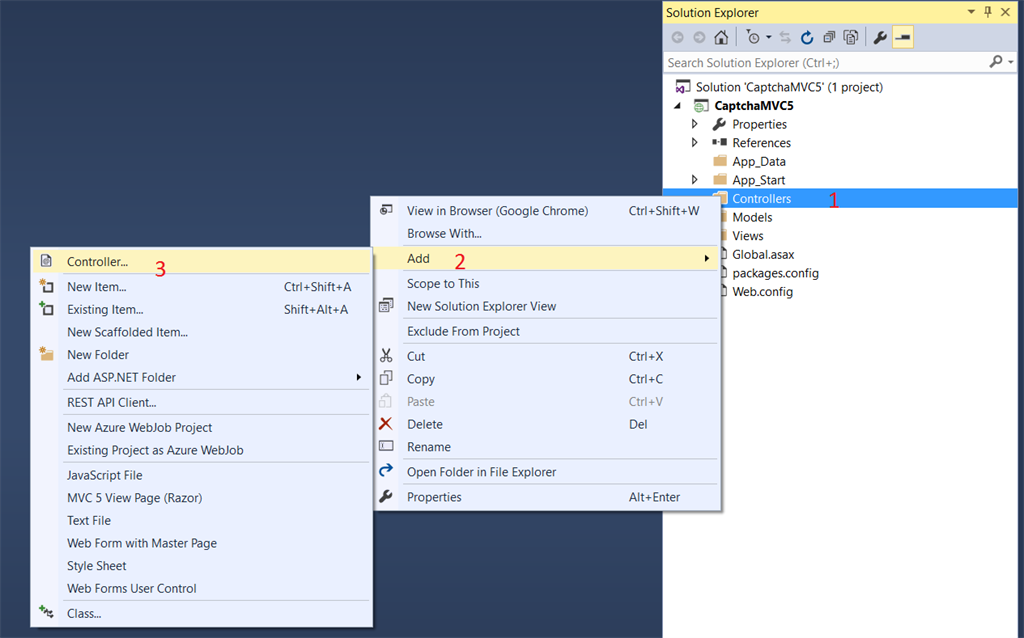Open Properties wrench icon in toolbar

point(880,38)
